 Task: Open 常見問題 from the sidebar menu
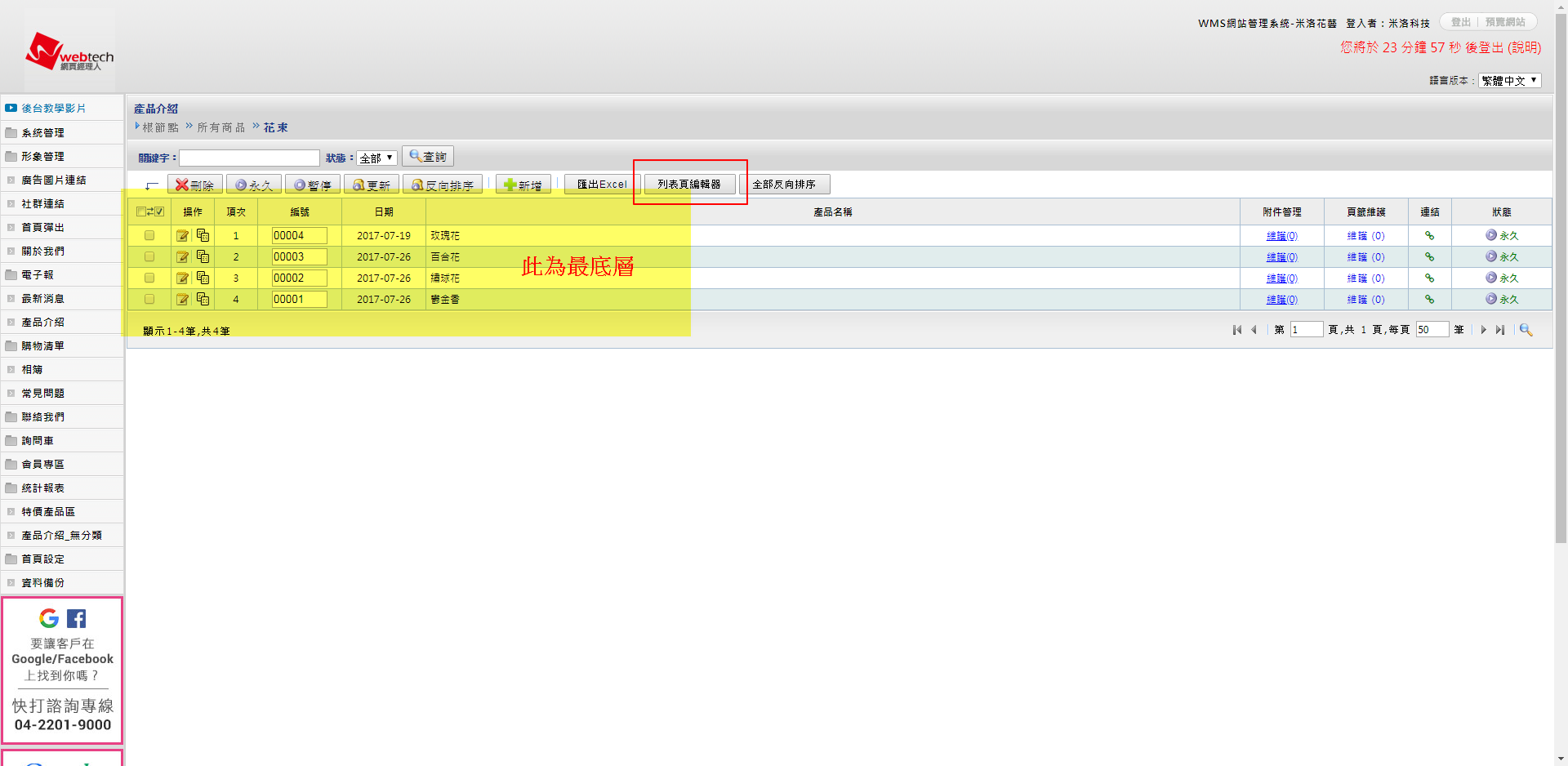[x=42, y=394]
